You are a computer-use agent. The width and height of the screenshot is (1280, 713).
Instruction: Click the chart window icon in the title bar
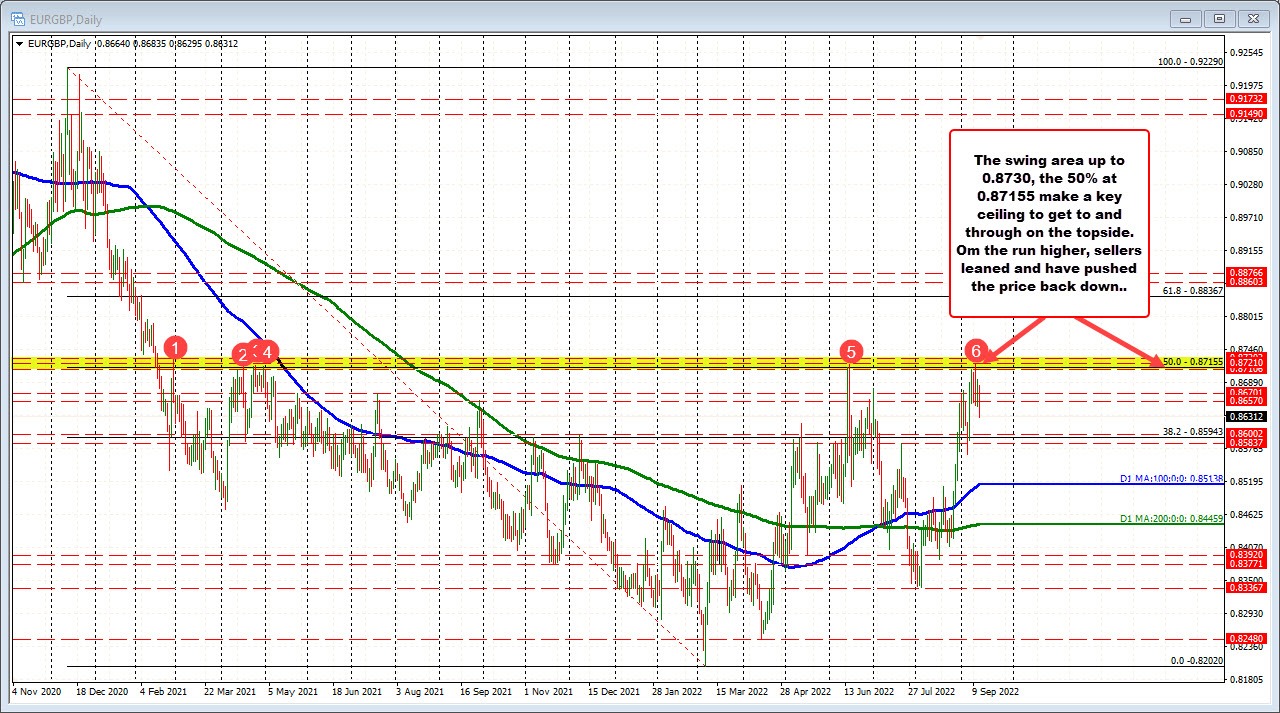18,17
